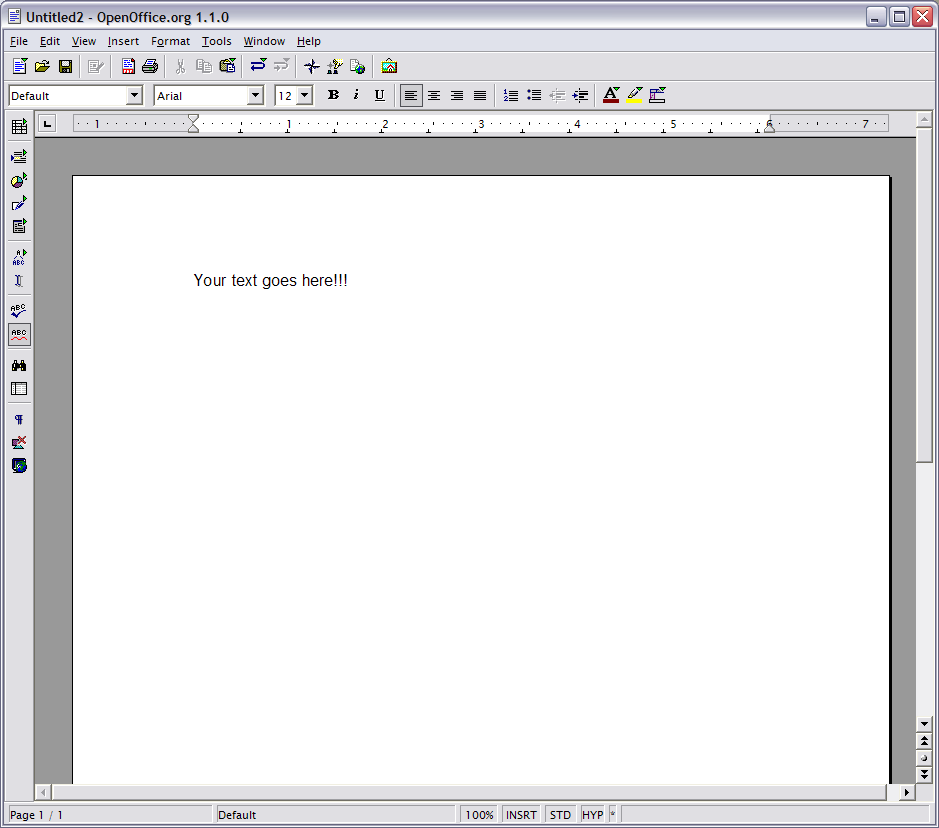Copy with the toolbar copy icon
Screen dimensions: 939x828
point(204,66)
